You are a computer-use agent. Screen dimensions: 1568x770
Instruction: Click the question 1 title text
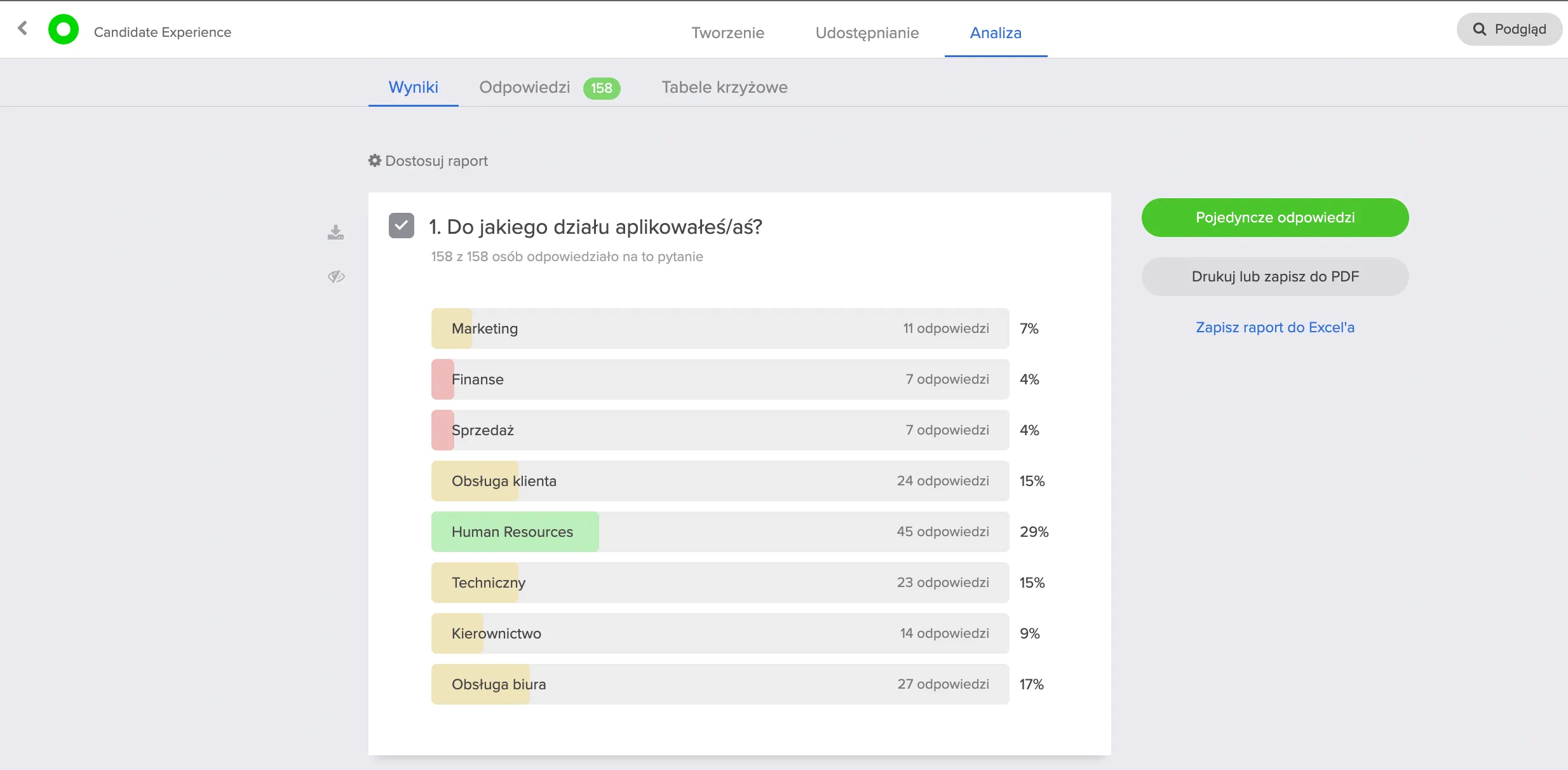595,227
